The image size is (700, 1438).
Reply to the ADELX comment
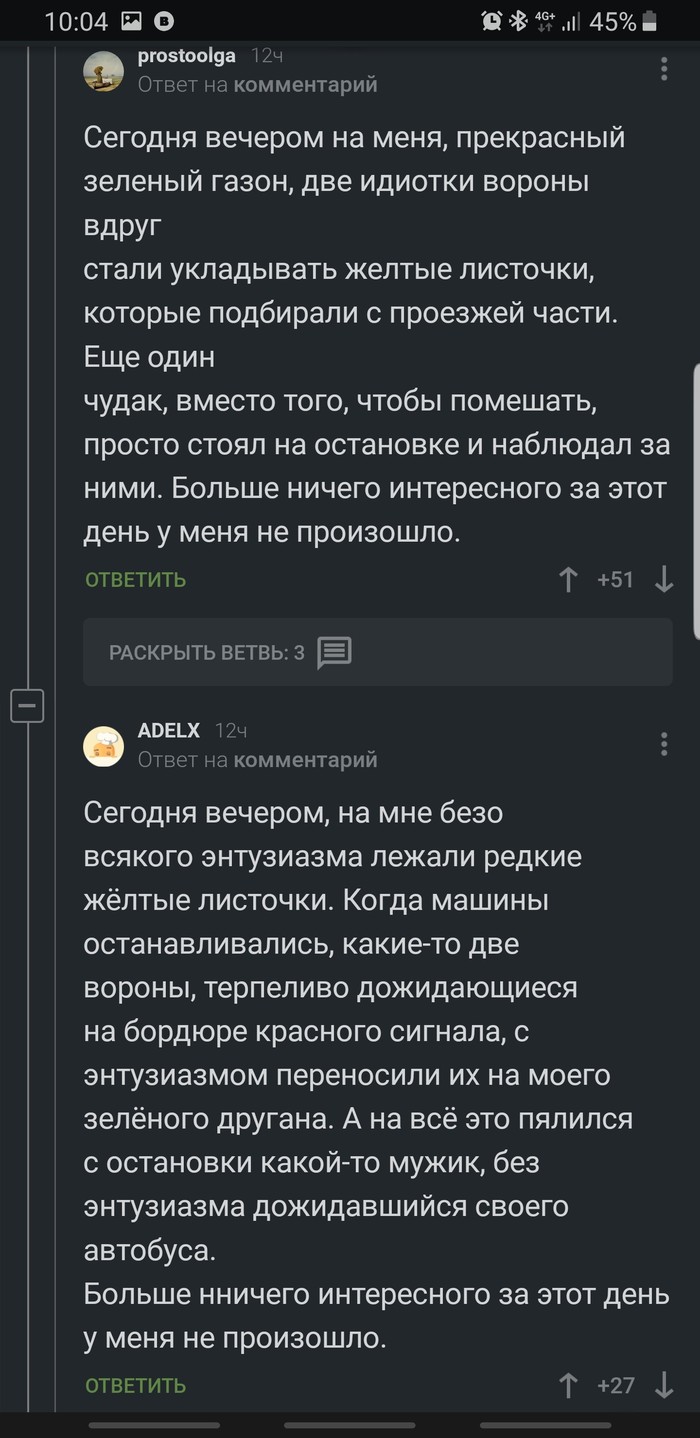[135, 1385]
